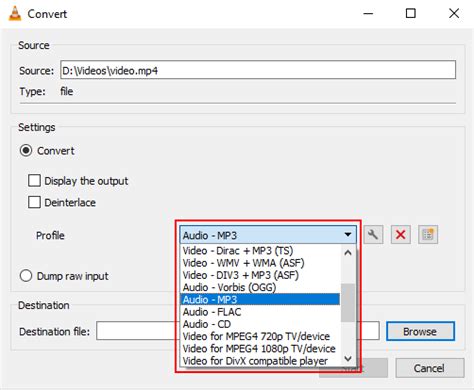Minimize the Convert window

tap(368, 14)
